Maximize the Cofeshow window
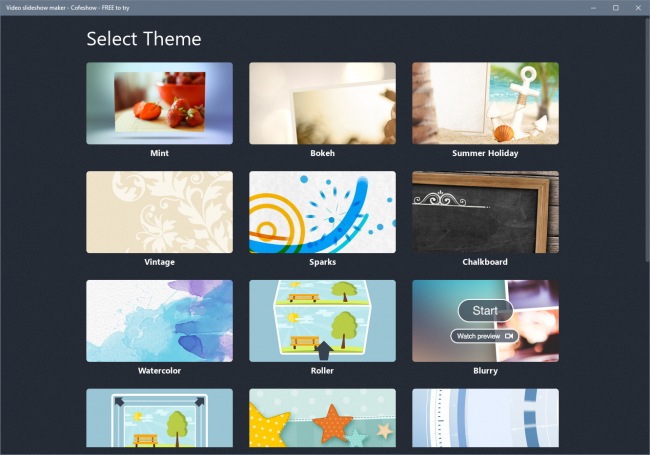The width and height of the screenshot is (650, 455). pos(616,8)
